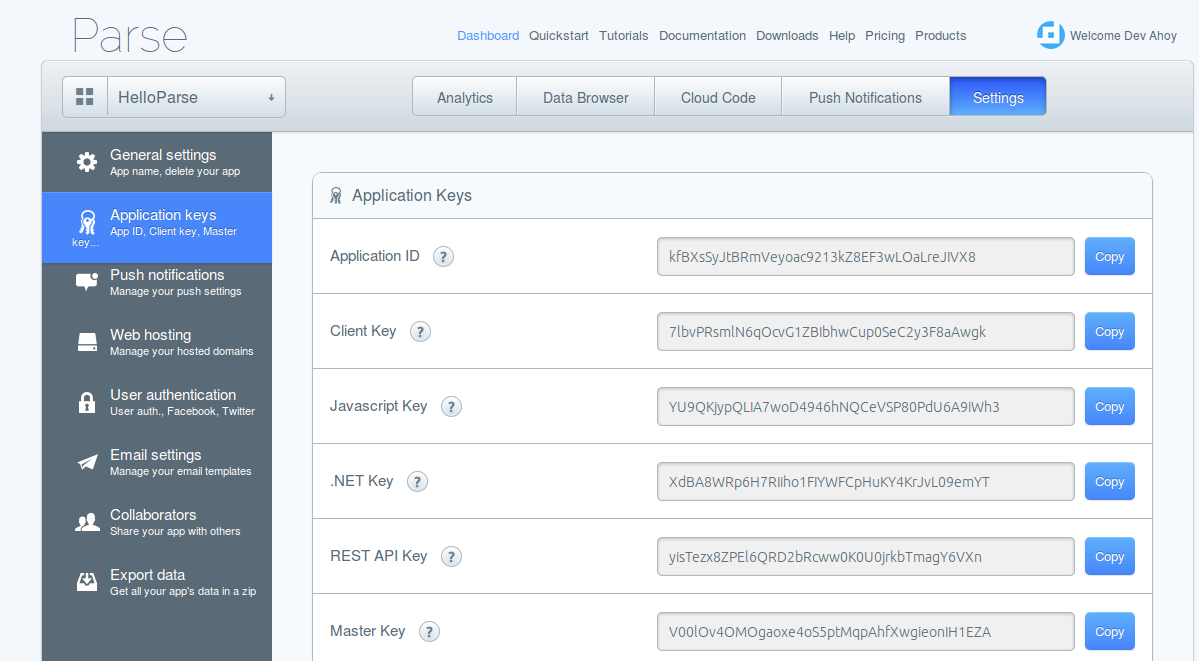Go to the Cloud Code tab
The width and height of the screenshot is (1199, 661).
click(x=718, y=97)
